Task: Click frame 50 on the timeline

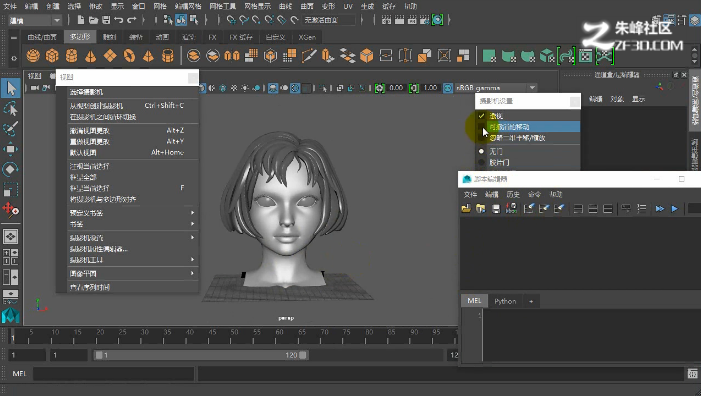Action: 234,336
